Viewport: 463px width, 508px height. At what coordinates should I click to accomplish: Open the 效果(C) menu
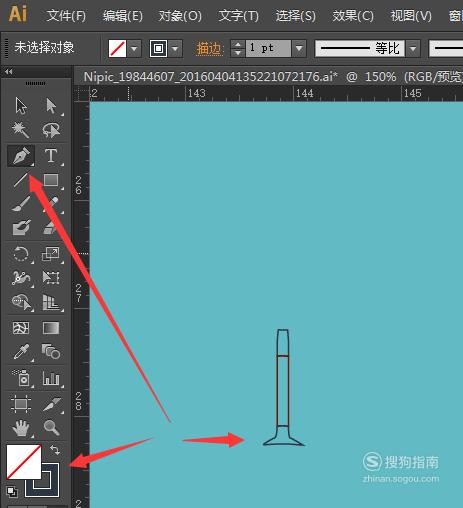click(353, 16)
